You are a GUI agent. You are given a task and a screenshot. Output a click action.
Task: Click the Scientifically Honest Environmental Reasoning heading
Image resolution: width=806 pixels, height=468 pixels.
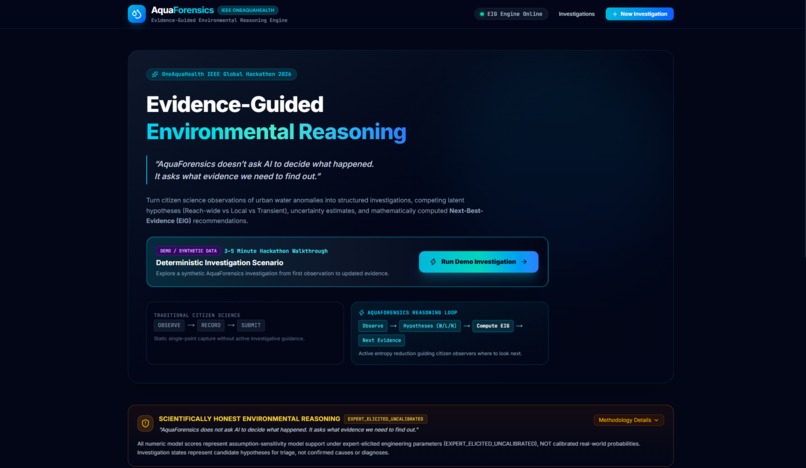249,419
